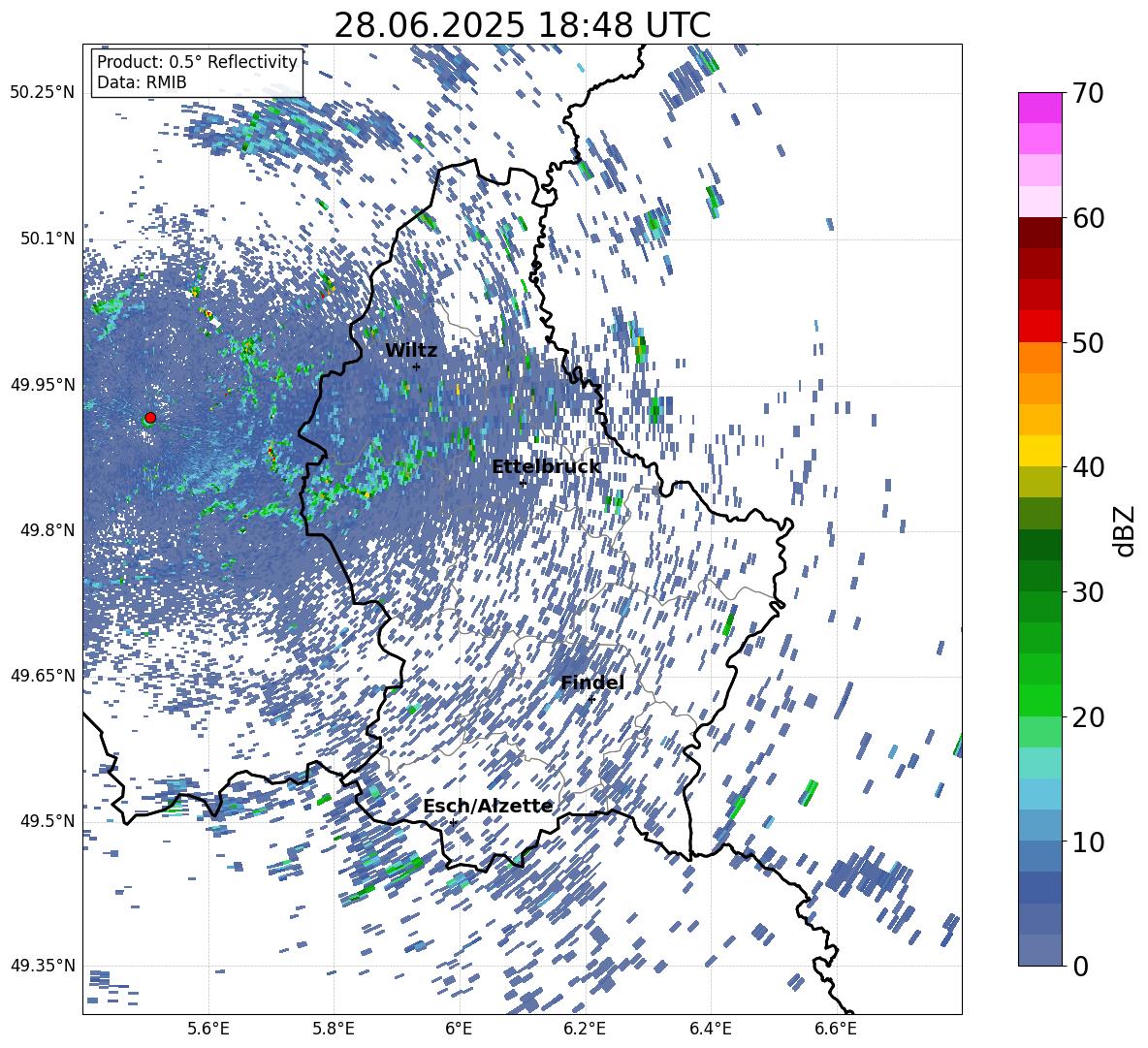This screenshot has height=1048, width=1148.
Task: Click the Ettelbruck city label
Action: point(546,467)
